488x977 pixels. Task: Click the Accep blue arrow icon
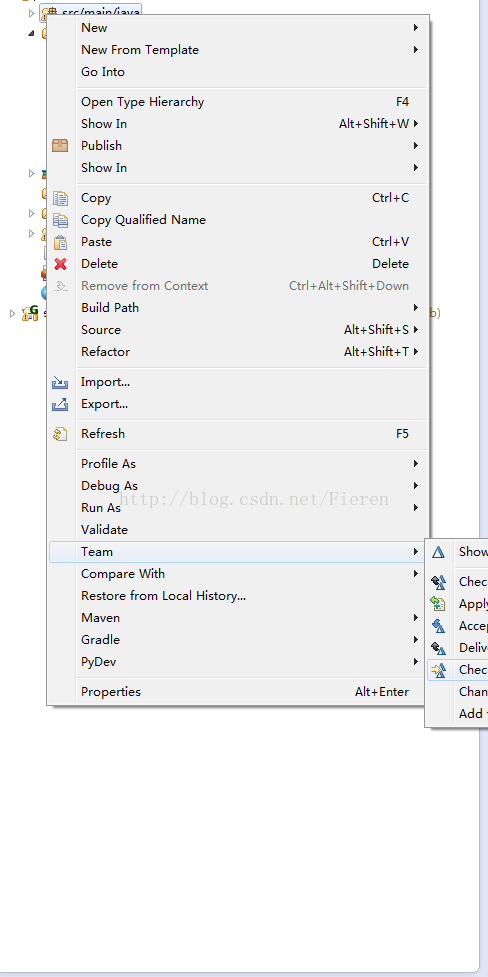pos(438,626)
